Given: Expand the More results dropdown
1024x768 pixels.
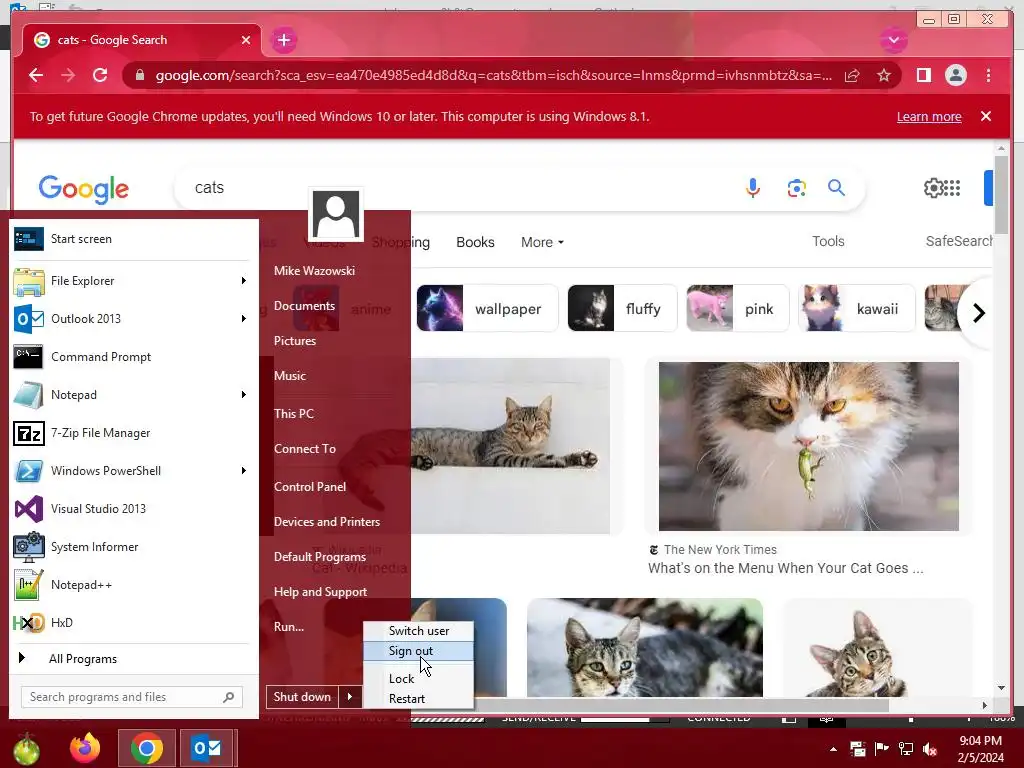Looking at the screenshot, I should coord(542,242).
